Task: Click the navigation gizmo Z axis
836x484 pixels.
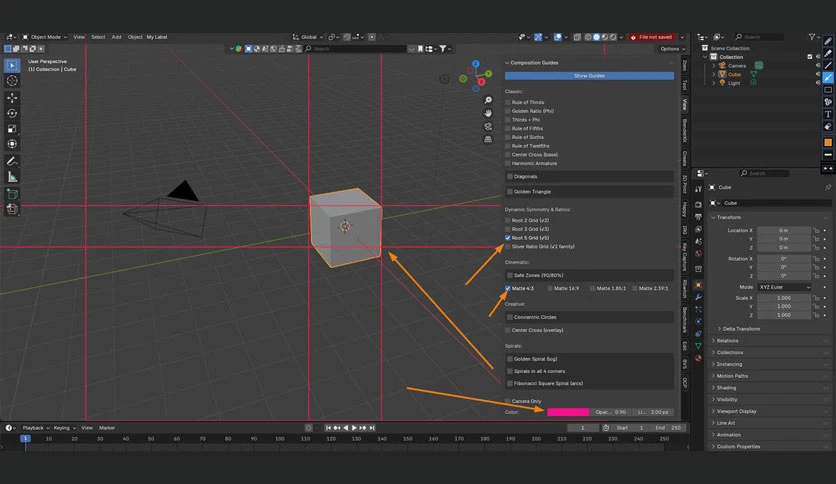Action: tap(476, 64)
